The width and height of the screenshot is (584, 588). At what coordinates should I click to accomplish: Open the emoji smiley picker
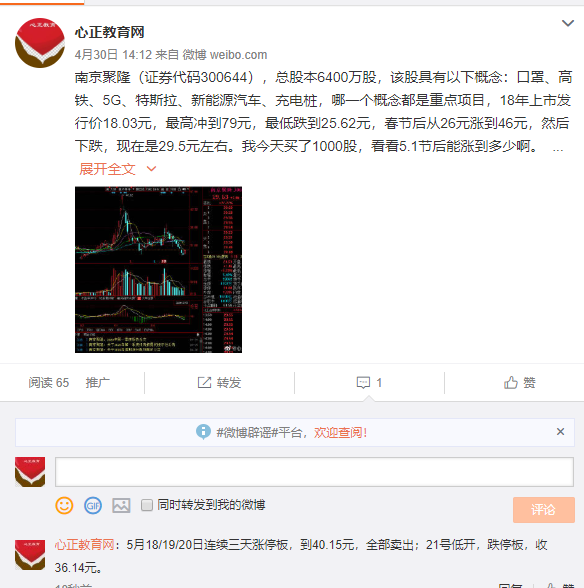click(65, 505)
